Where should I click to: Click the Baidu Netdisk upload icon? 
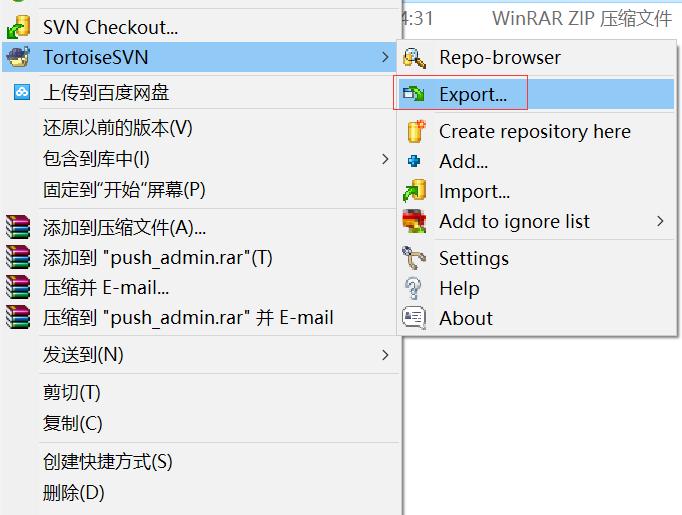click(x=21, y=93)
